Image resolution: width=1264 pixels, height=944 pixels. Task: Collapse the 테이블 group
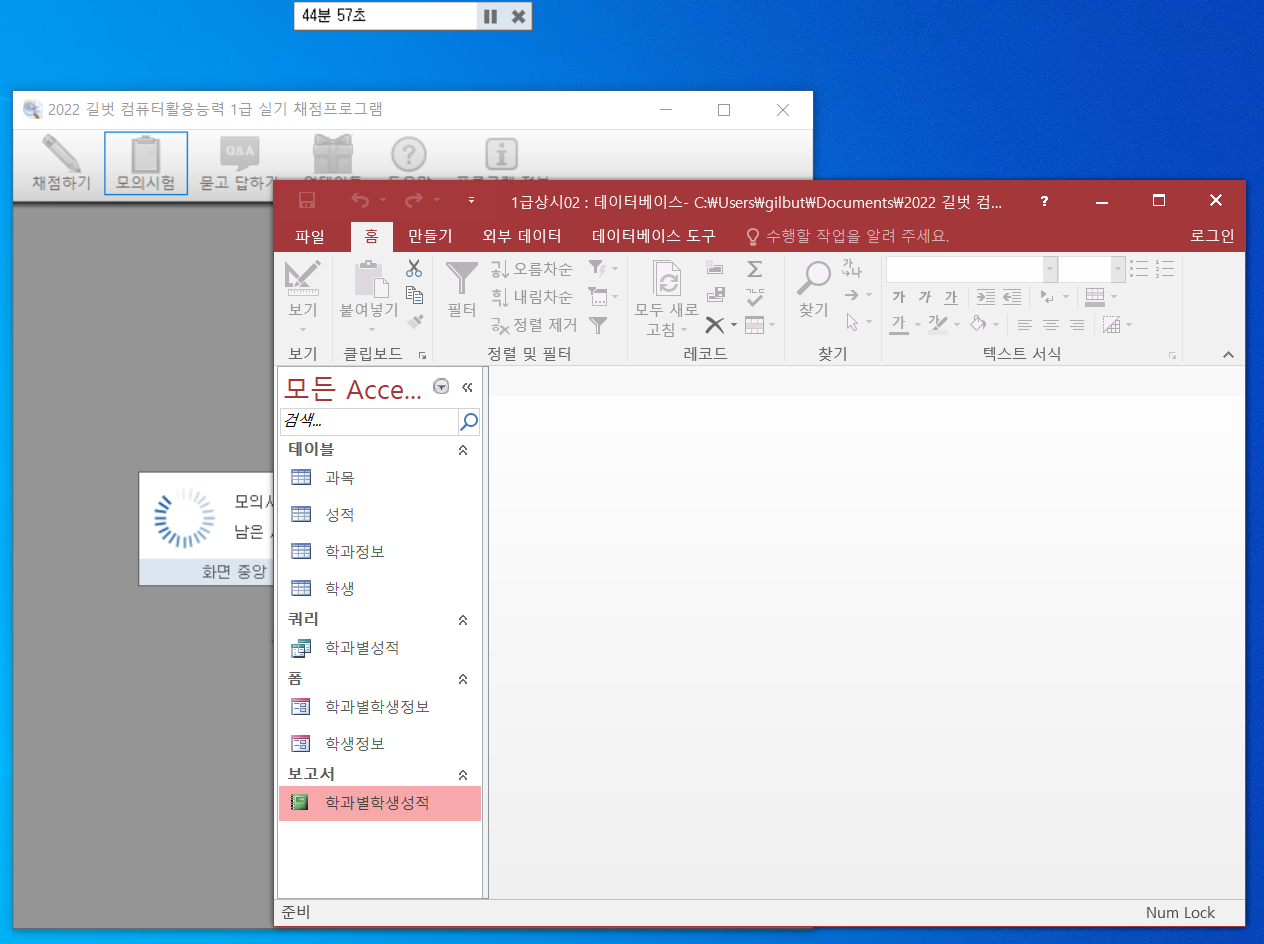point(462,450)
